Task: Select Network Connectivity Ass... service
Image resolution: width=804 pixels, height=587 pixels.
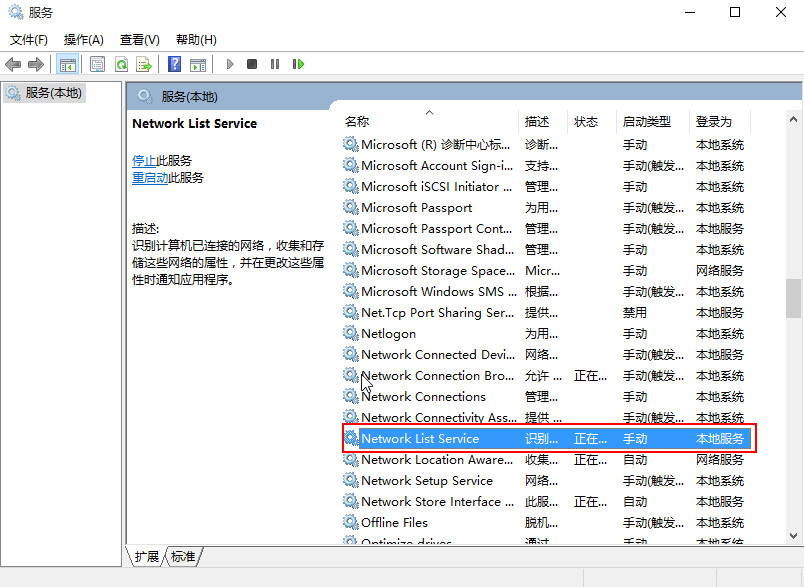Action: click(547, 417)
